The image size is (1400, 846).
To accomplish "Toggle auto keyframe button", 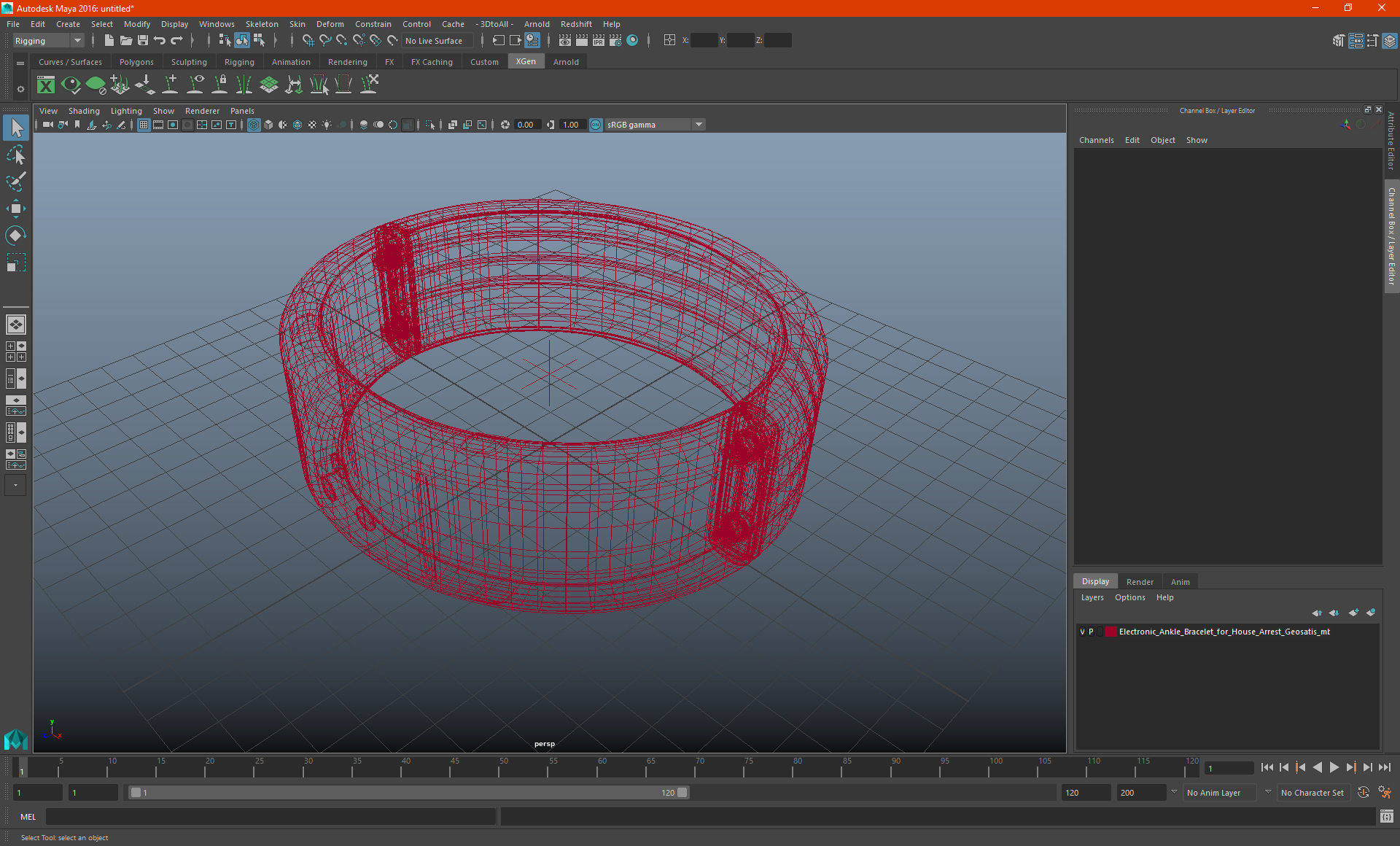I will coord(1364,793).
